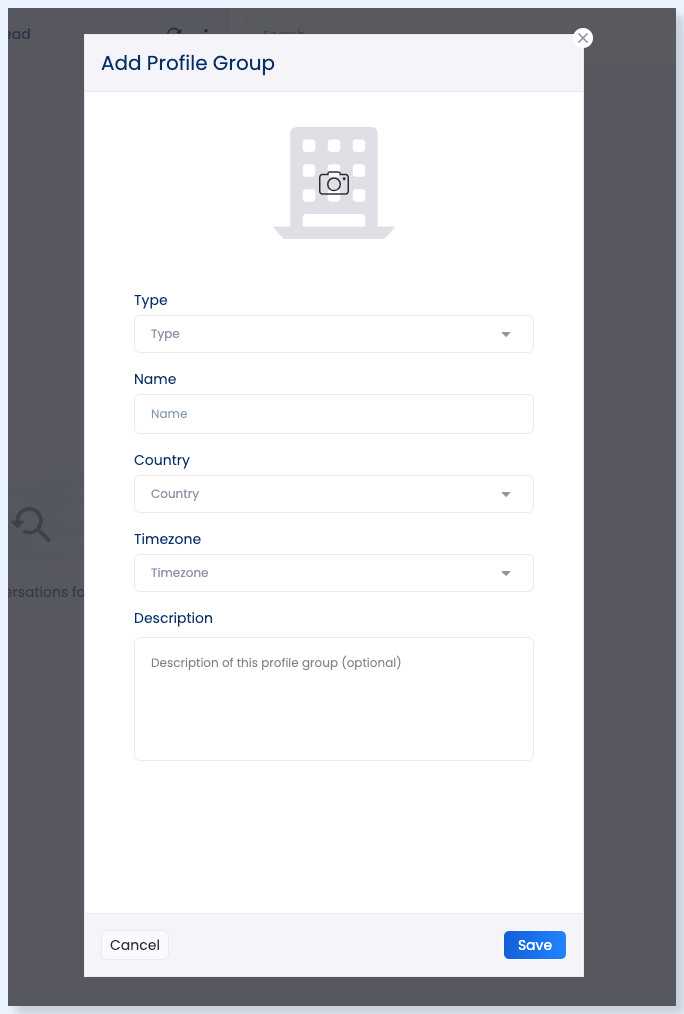
Task: Open the Timezone dropdown field
Action: [334, 573]
